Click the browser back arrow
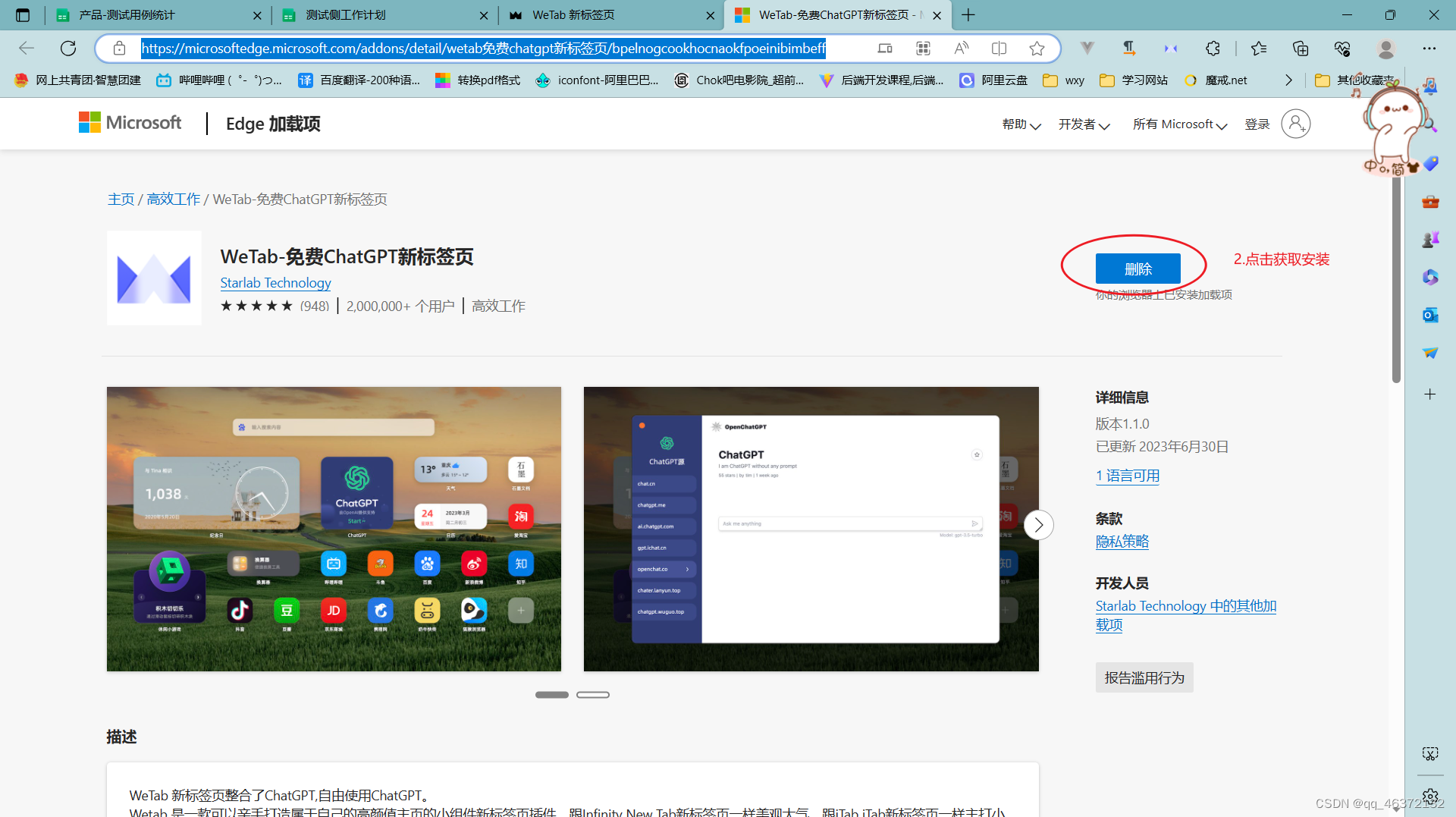 27,49
